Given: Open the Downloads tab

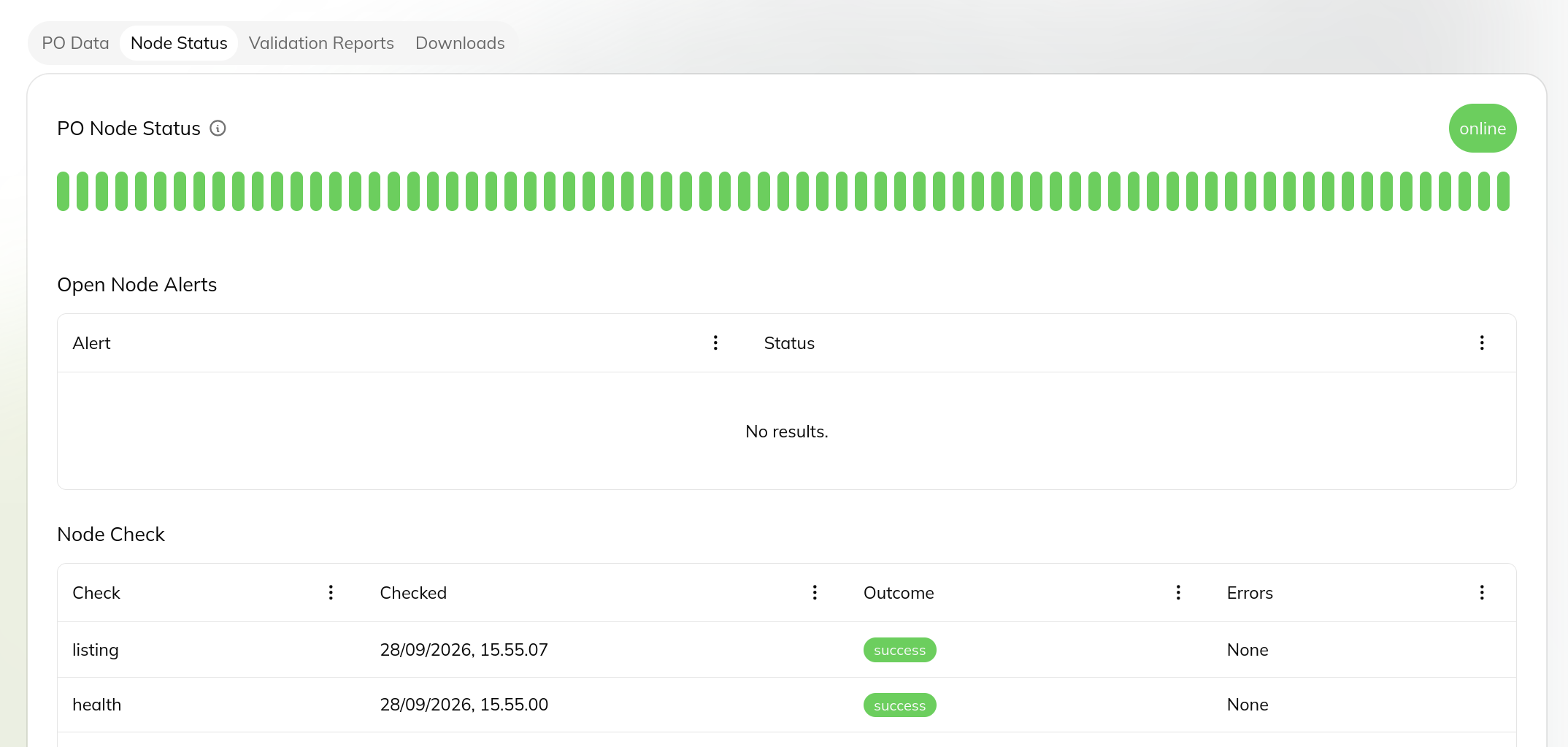Looking at the screenshot, I should [460, 43].
